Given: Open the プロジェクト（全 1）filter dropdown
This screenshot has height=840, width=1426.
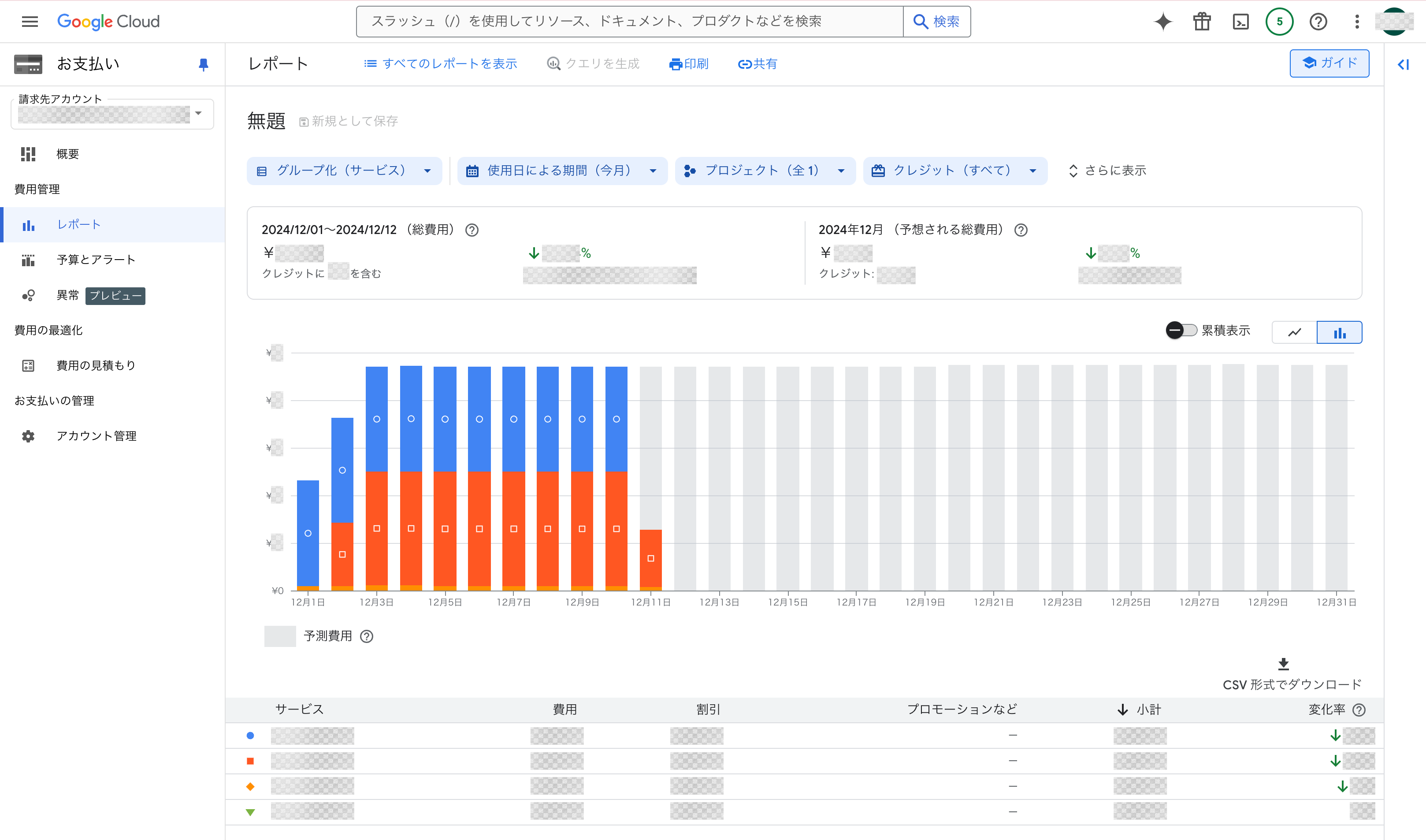Looking at the screenshot, I should point(765,171).
